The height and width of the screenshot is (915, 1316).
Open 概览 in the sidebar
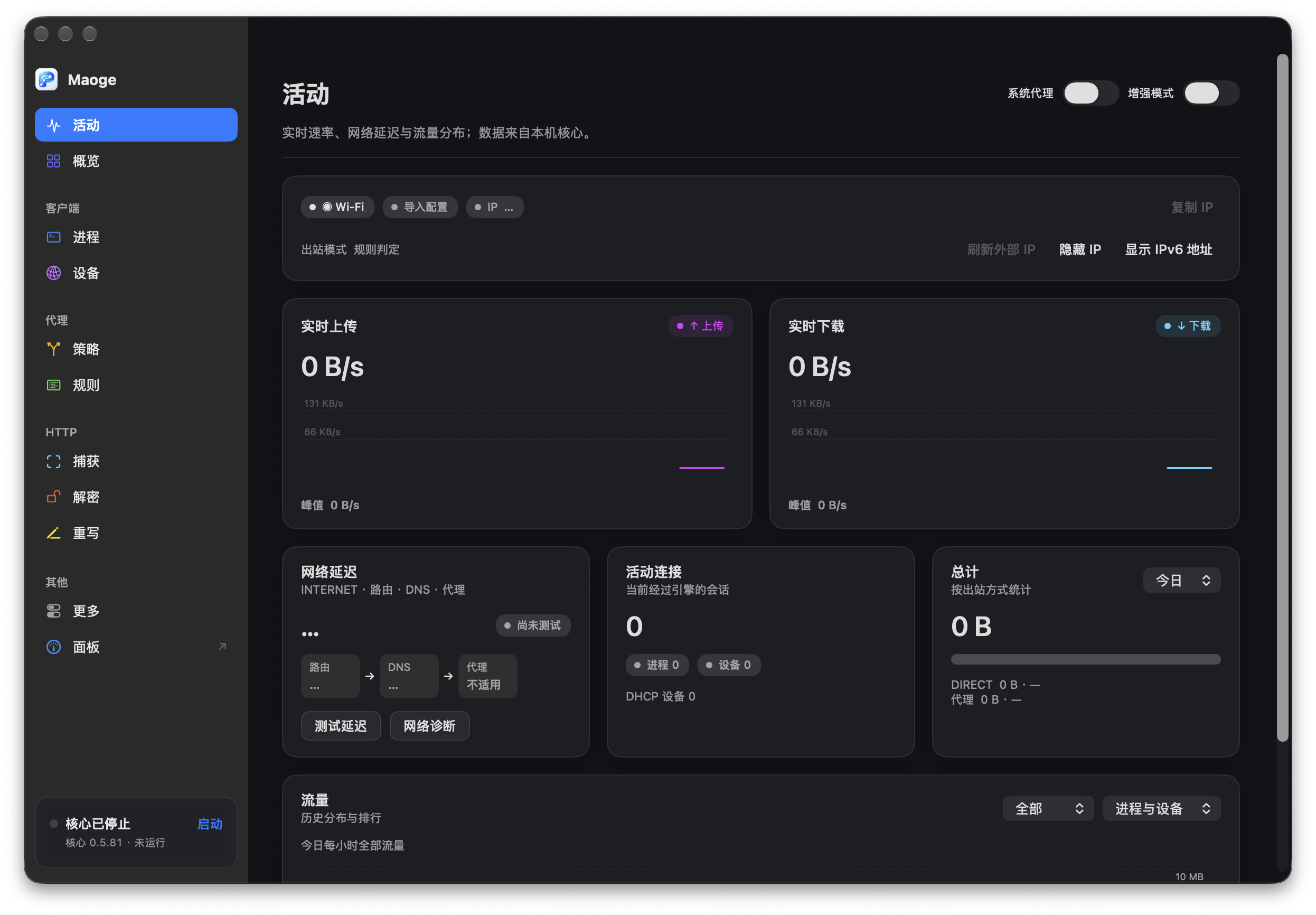pos(136,161)
